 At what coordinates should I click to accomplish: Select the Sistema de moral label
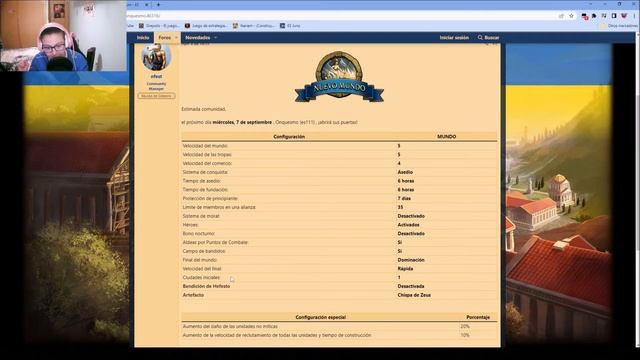201,216
